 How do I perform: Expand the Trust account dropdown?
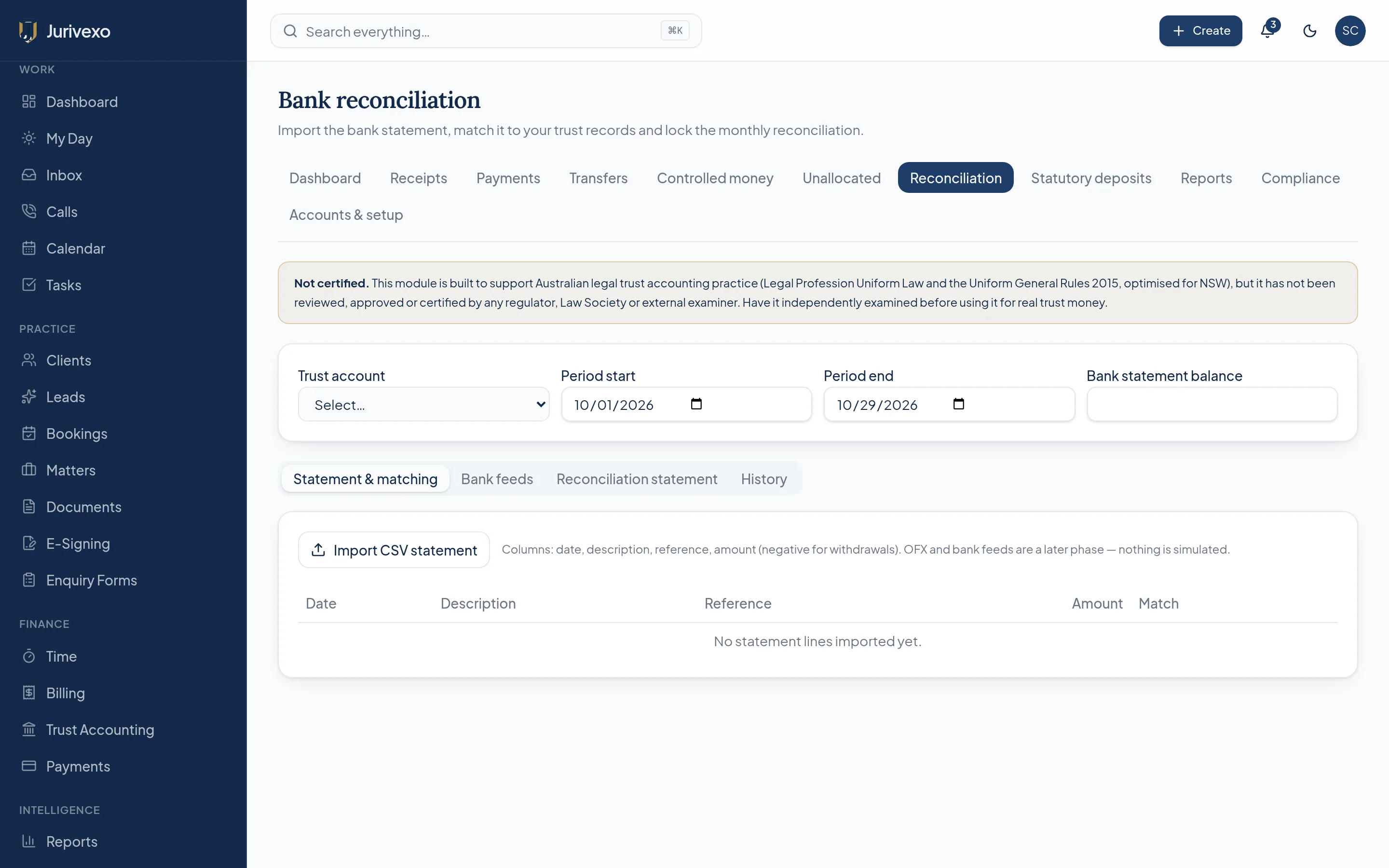423,405
